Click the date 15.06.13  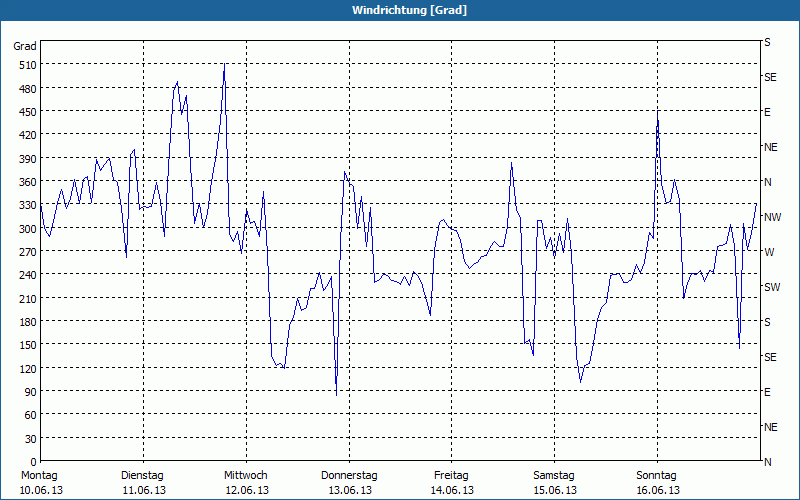tap(555, 490)
